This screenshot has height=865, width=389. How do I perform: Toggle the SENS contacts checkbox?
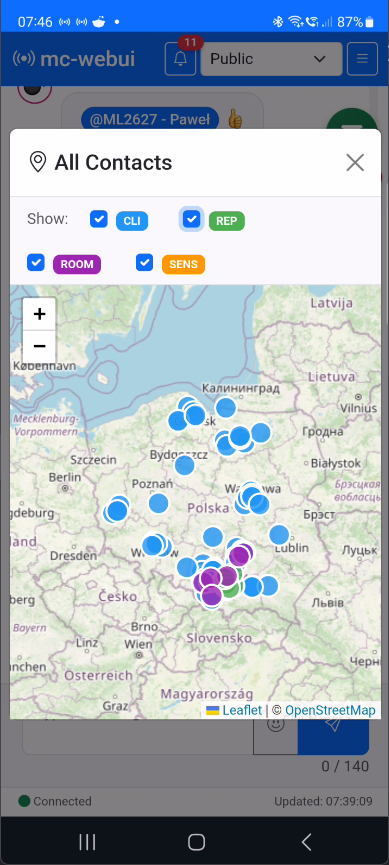pos(145,262)
